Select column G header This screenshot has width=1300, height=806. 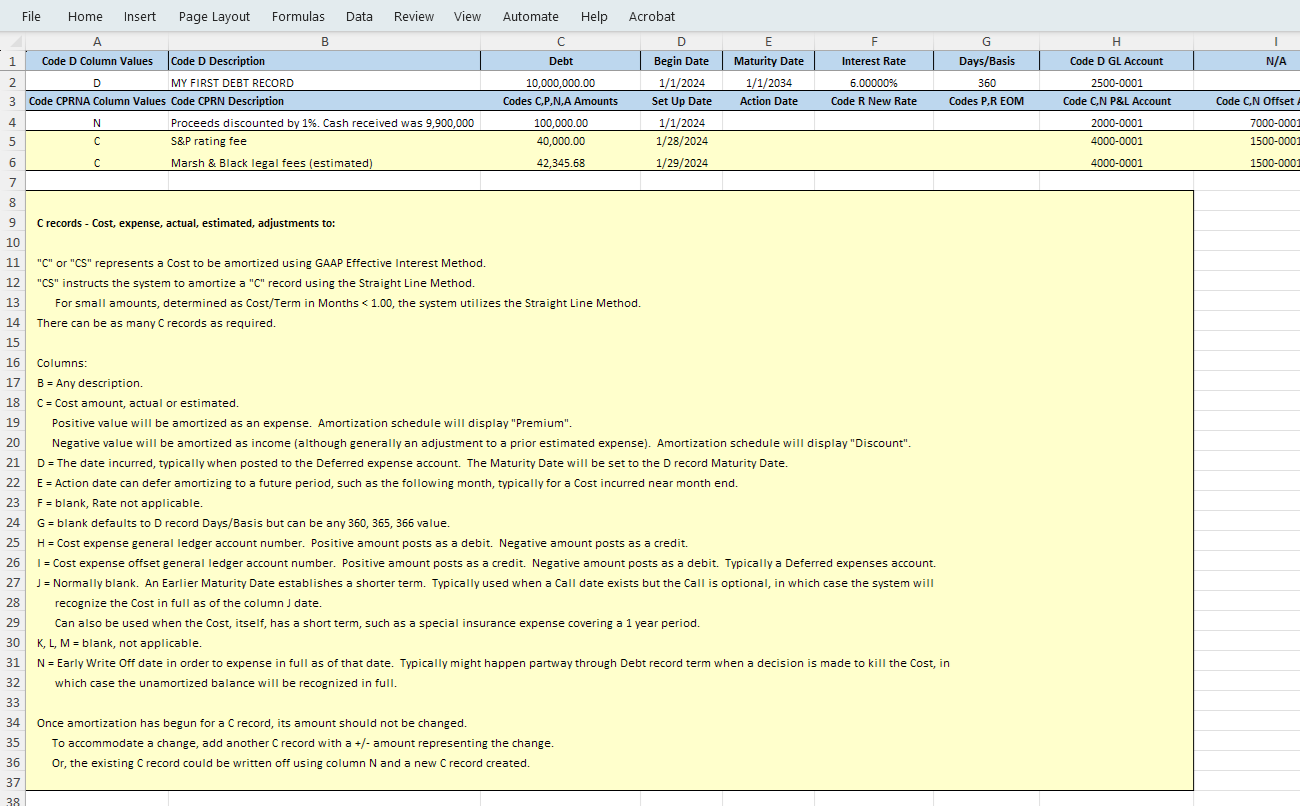click(986, 42)
